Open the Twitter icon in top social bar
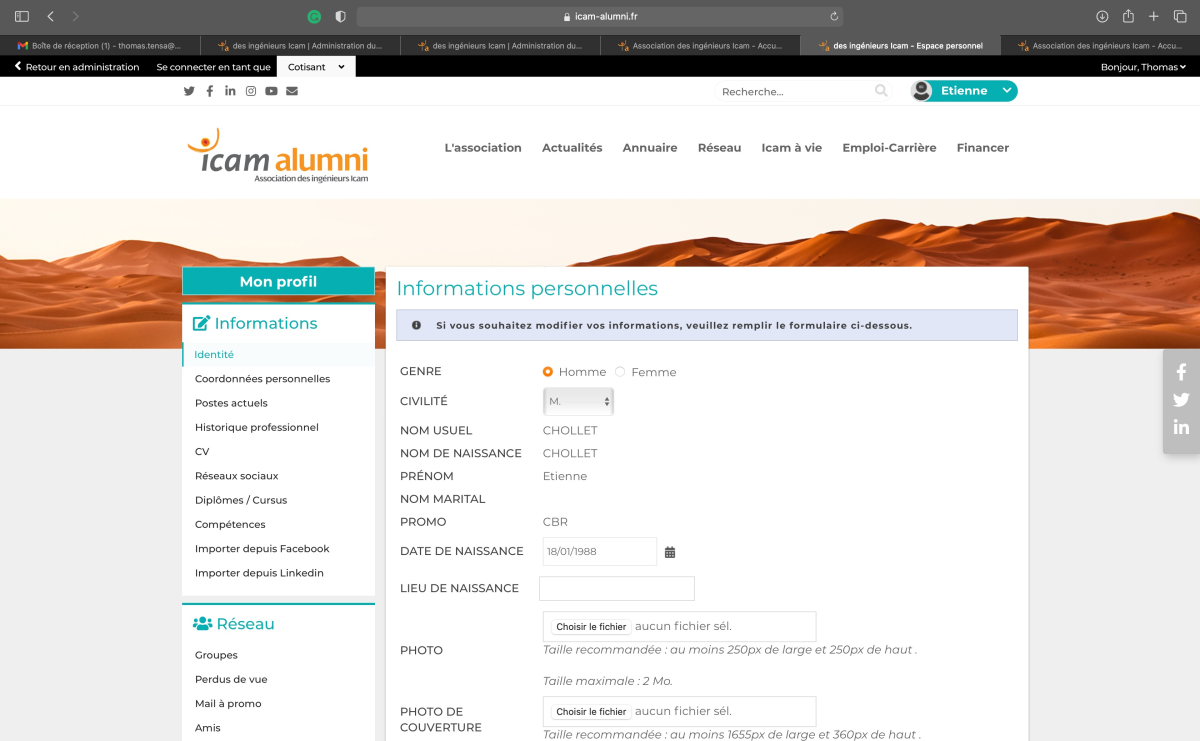1200x741 pixels. [x=189, y=91]
